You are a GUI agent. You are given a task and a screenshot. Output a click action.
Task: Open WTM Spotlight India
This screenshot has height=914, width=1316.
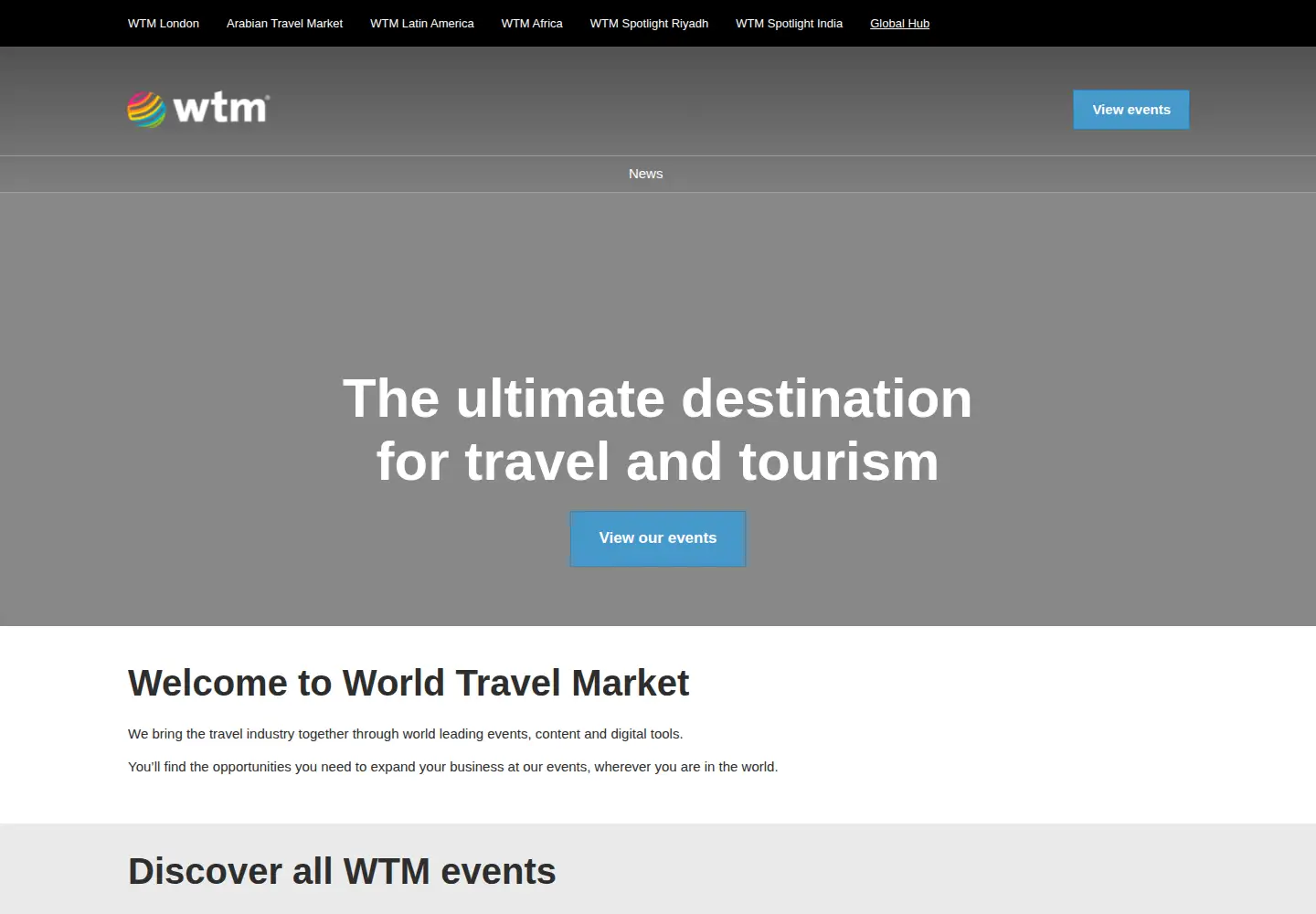coord(789,24)
